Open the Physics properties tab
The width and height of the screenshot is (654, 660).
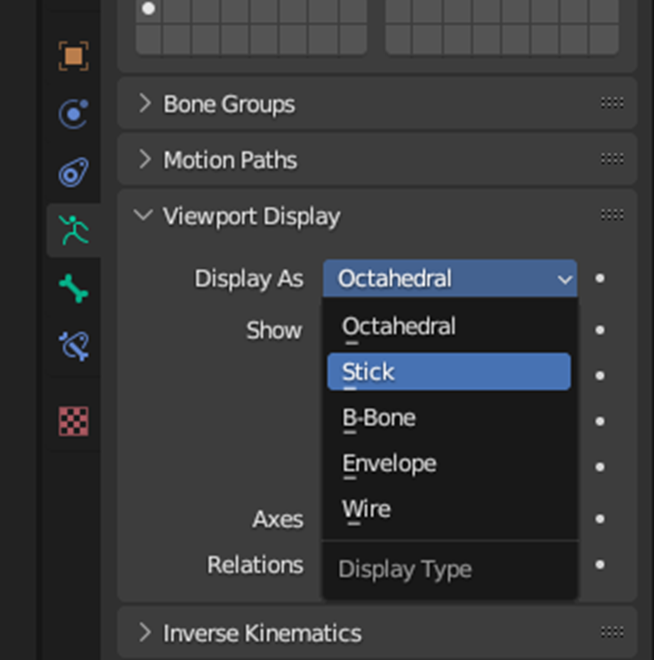73,114
